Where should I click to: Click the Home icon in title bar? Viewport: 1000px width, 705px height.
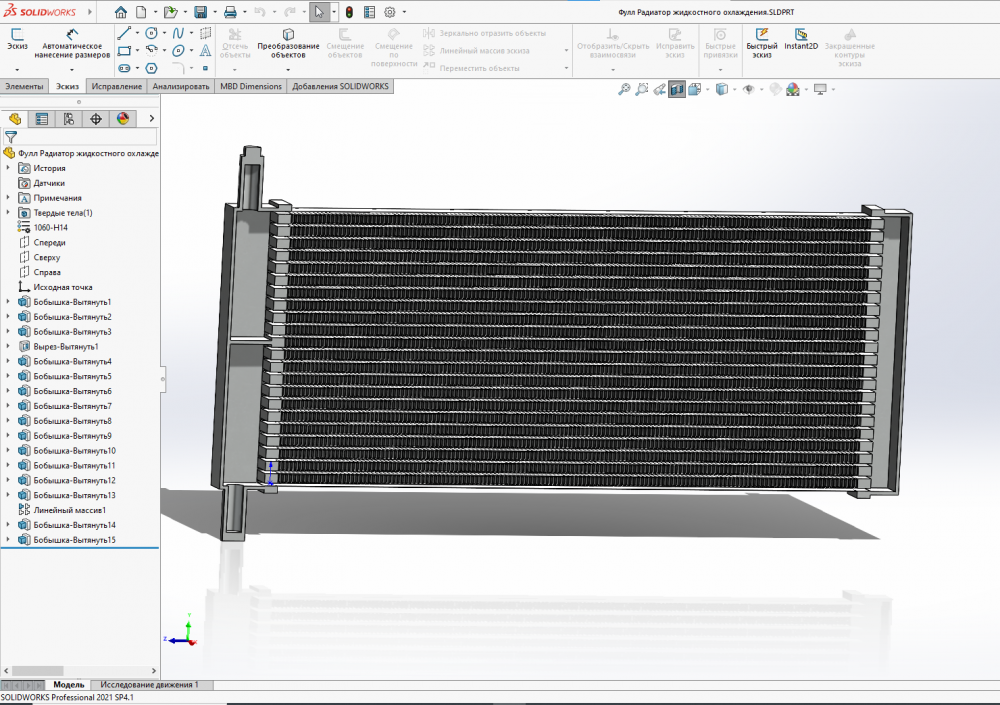[121, 13]
